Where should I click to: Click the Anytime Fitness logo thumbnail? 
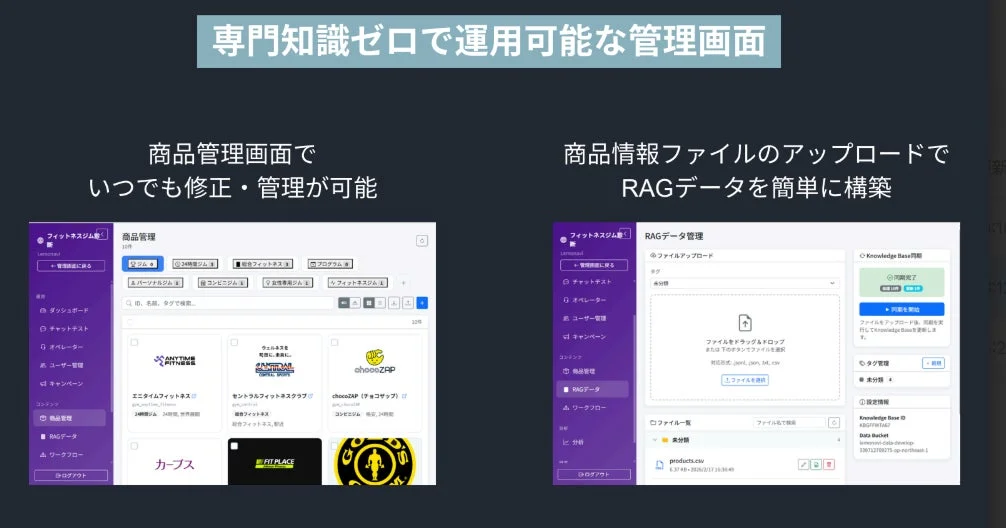(175, 361)
